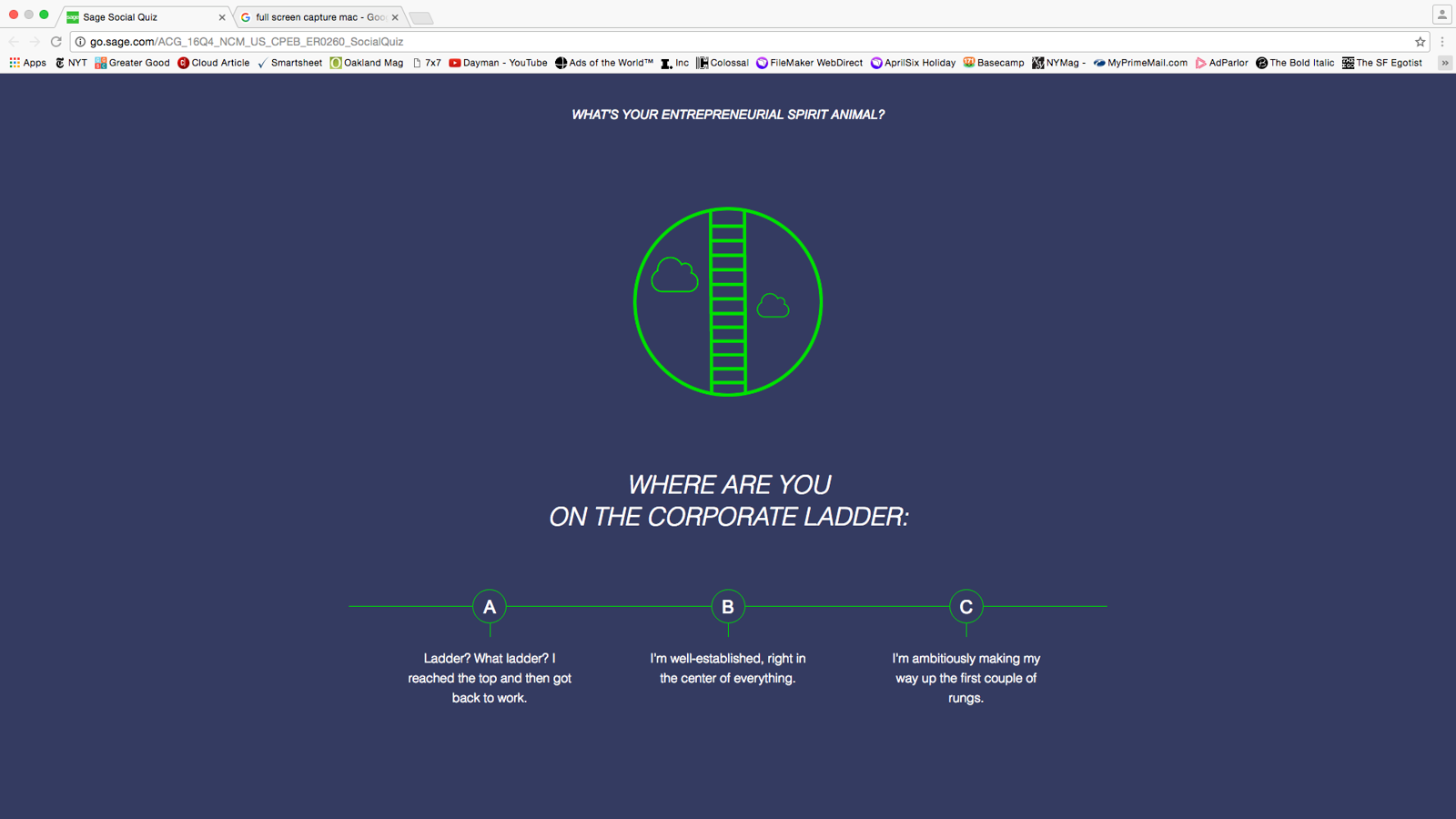1456x819 pixels.
Task: Open the Chrome profile button
Action: pos(1441,14)
